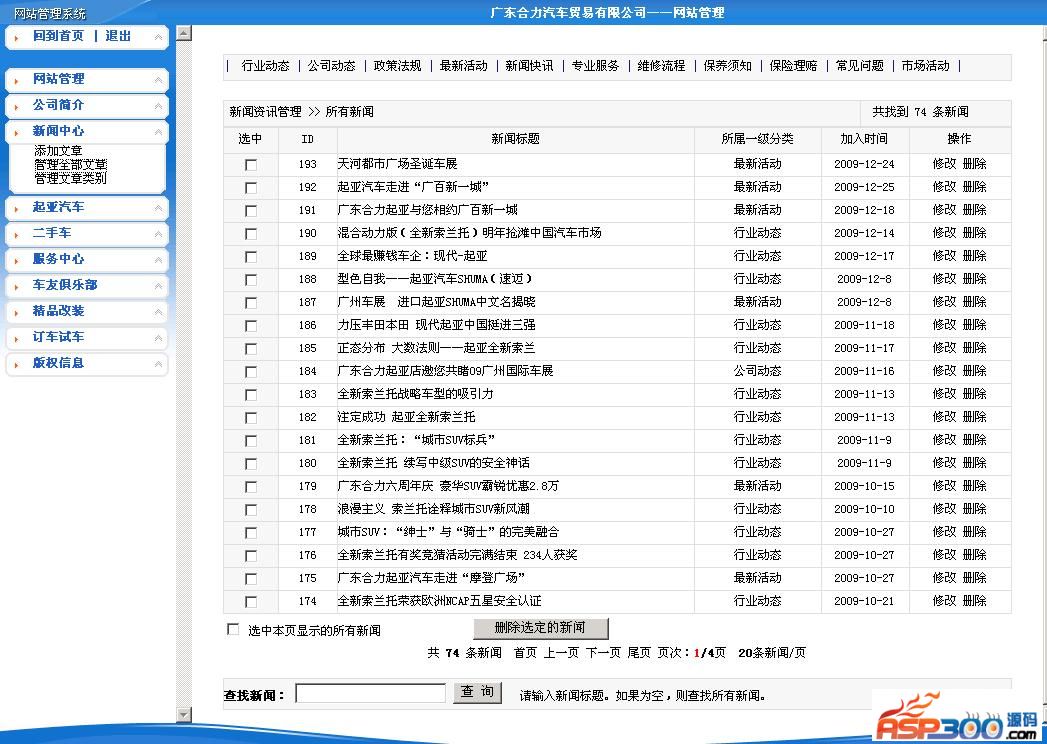Image resolution: width=1047 pixels, height=744 pixels.
Task: Click the 加入时间 column header
Action: pos(864,139)
